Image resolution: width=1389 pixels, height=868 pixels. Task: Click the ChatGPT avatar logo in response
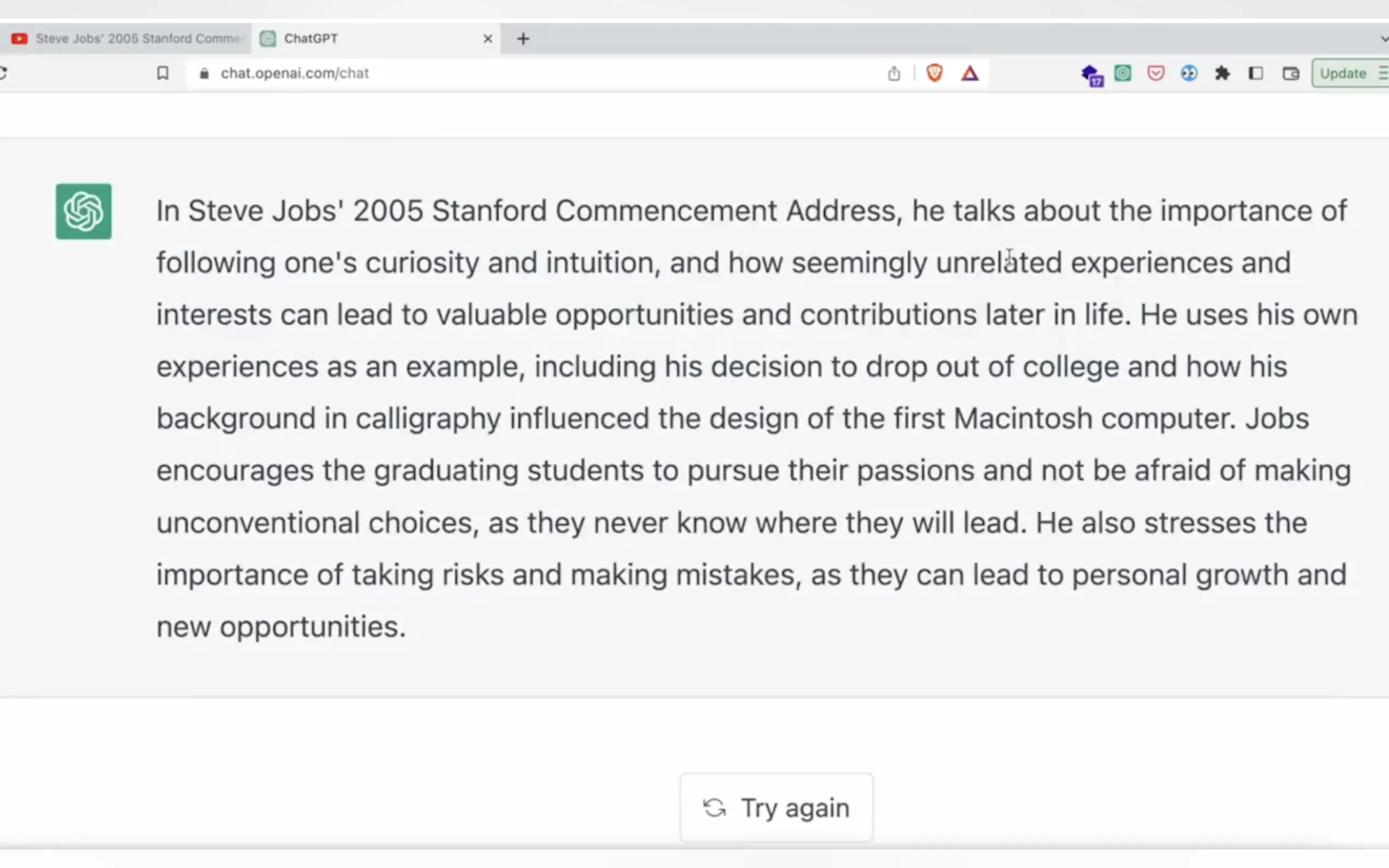(x=84, y=211)
